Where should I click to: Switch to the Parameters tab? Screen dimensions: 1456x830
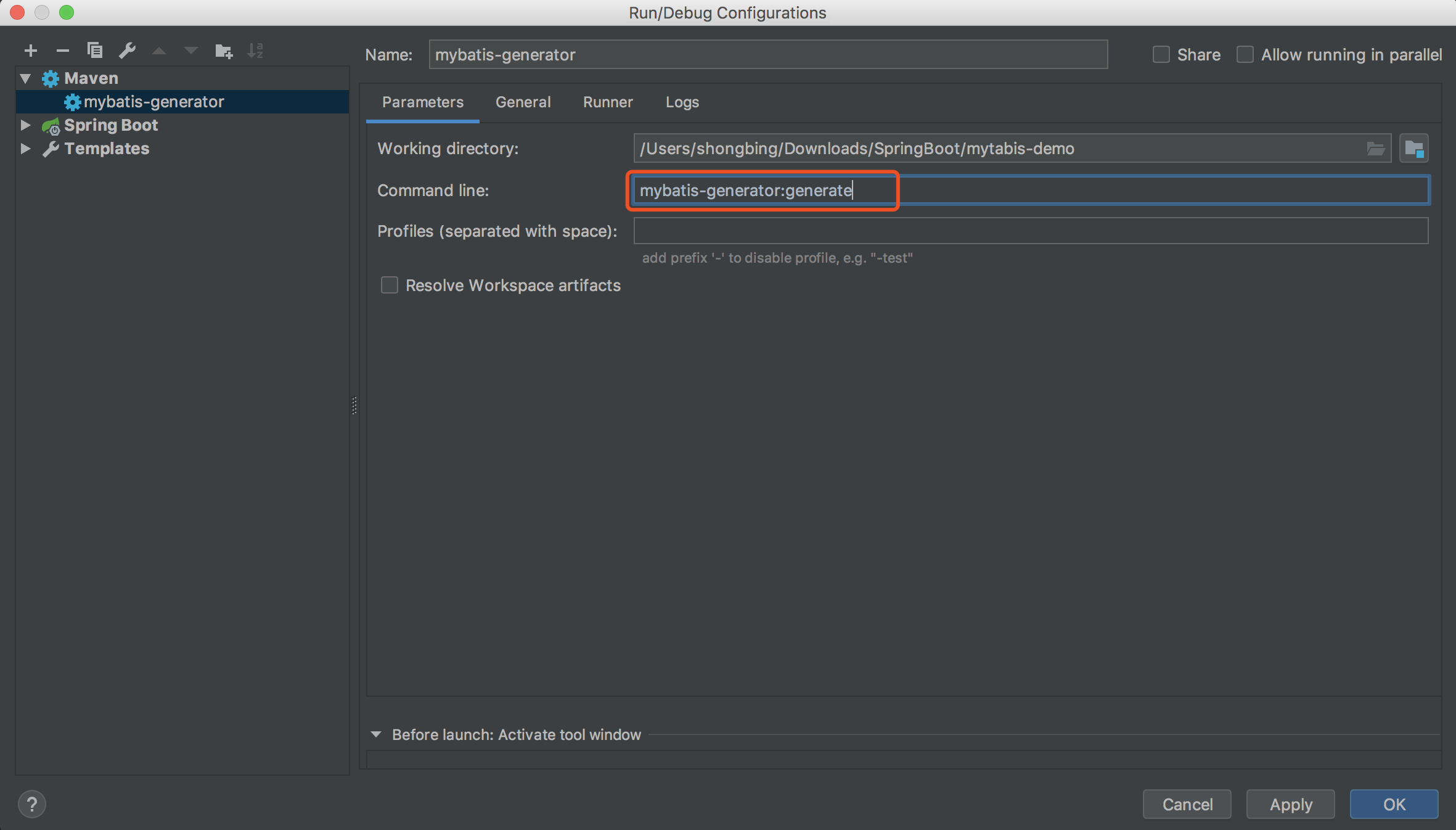tap(423, 102)
